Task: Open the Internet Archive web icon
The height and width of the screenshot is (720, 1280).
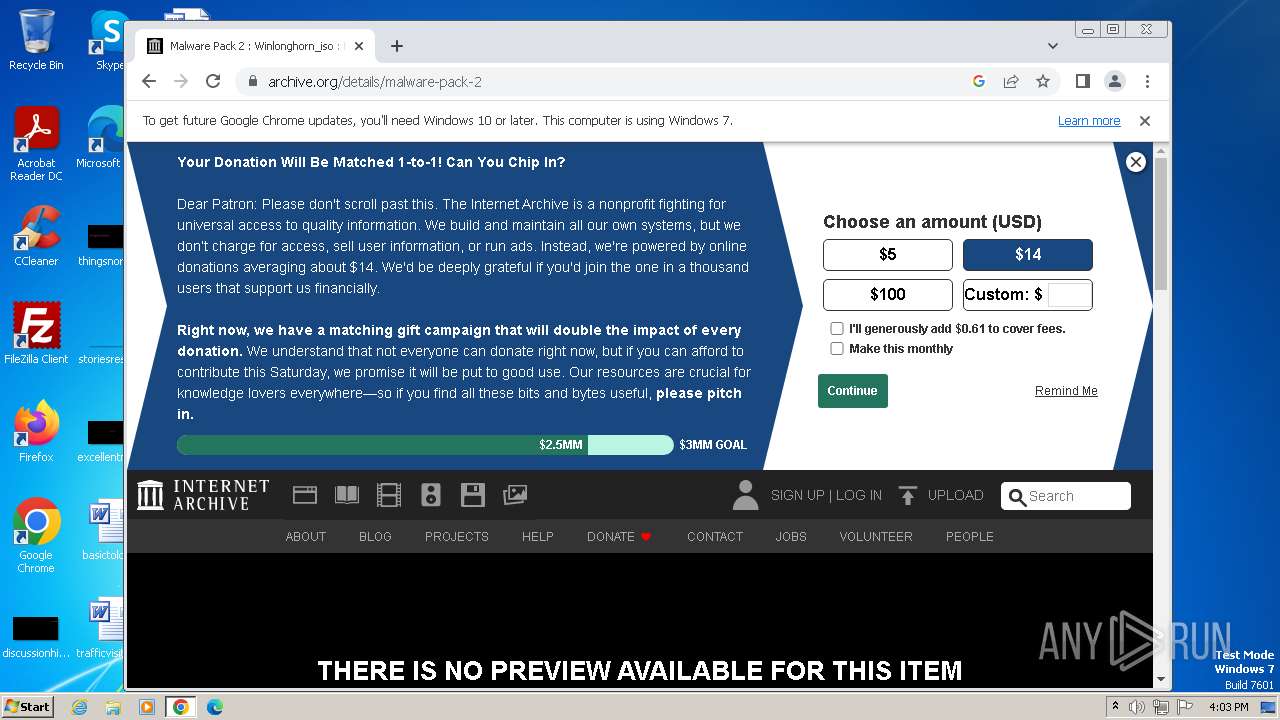Action: pyautogui.click(x=305, y=494)
